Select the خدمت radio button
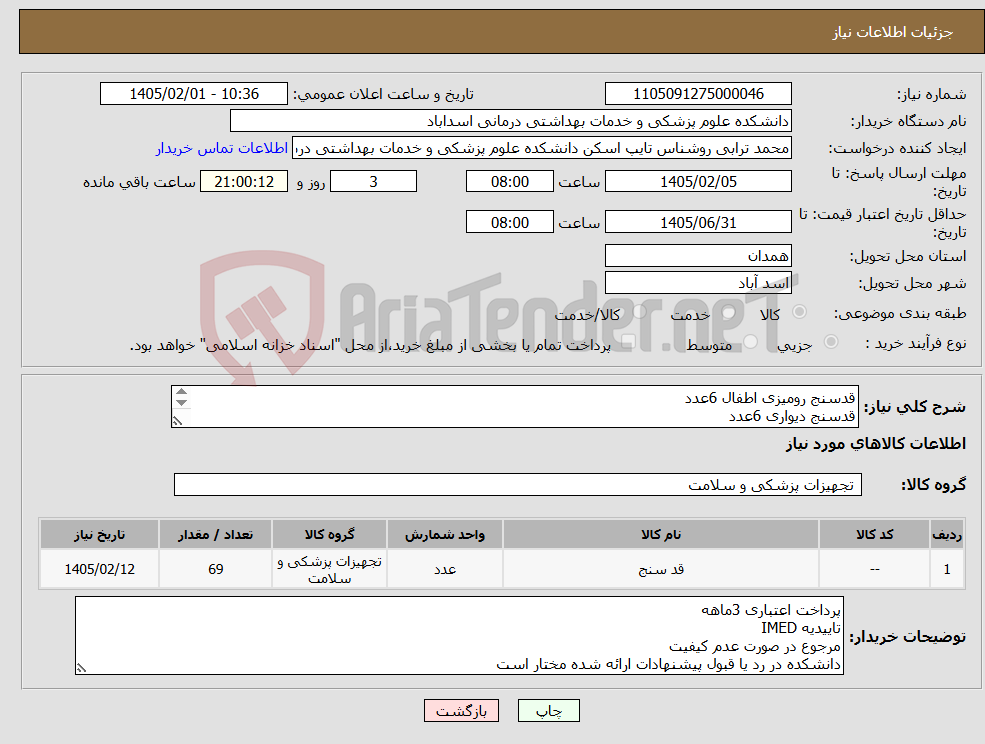This screenshot has width=985, height=744. tap(729, 312)
